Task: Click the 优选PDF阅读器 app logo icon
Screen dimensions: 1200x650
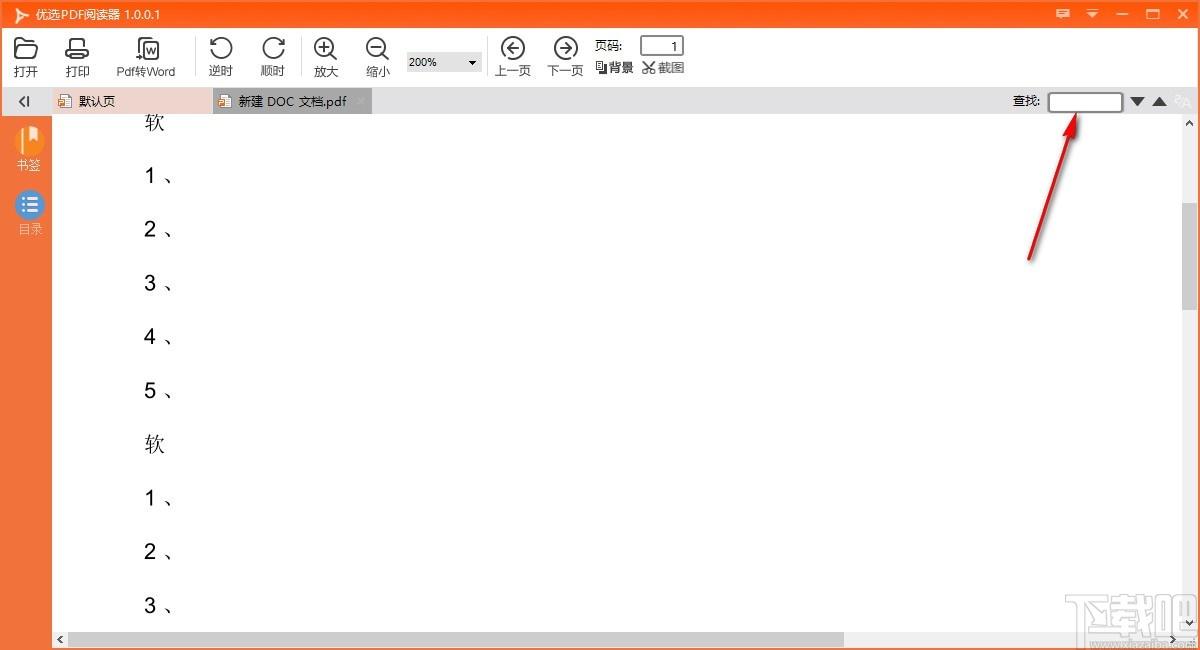Action: tap(21, 15)
